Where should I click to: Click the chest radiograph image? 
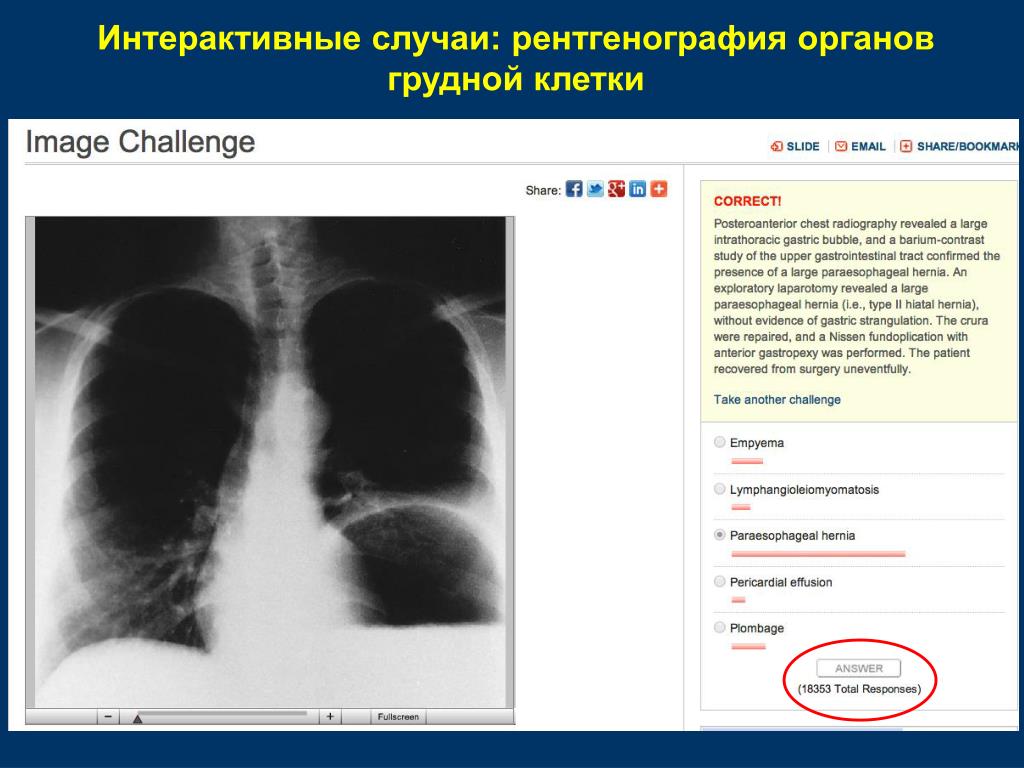270,462
